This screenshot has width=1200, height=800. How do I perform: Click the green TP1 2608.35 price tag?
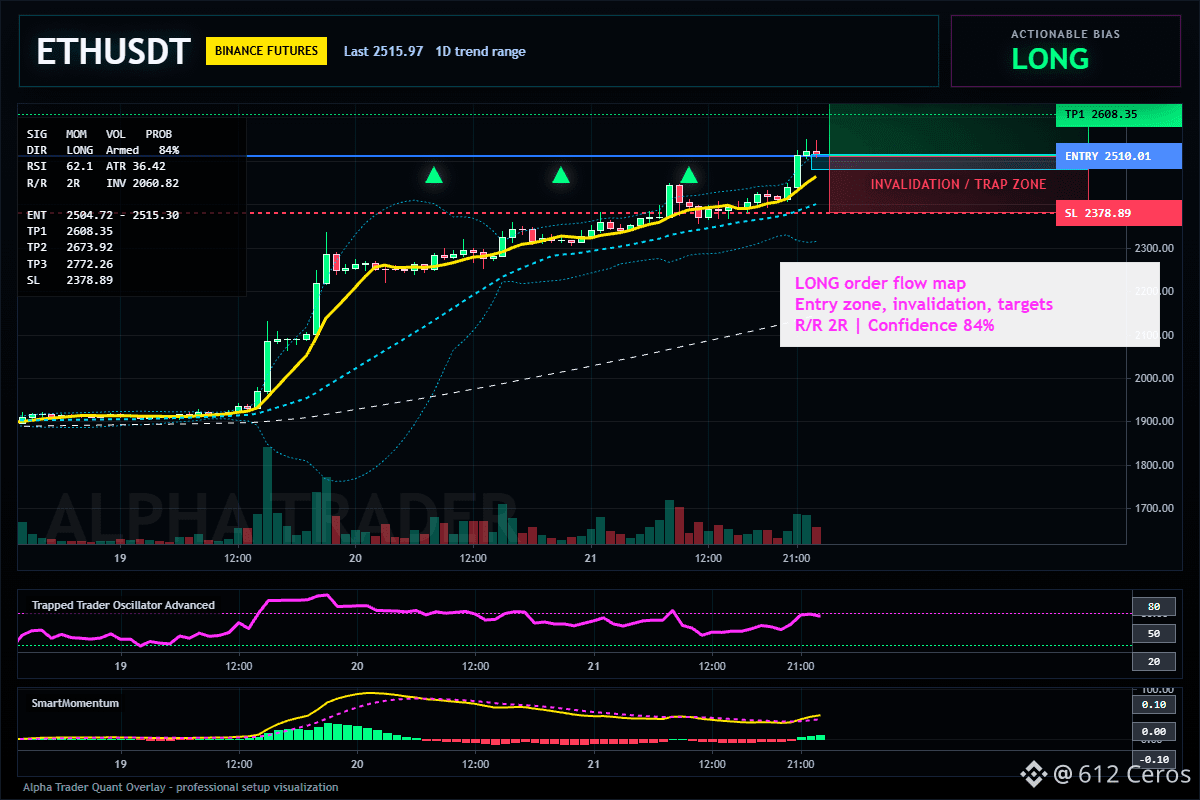coord(1118,115)
